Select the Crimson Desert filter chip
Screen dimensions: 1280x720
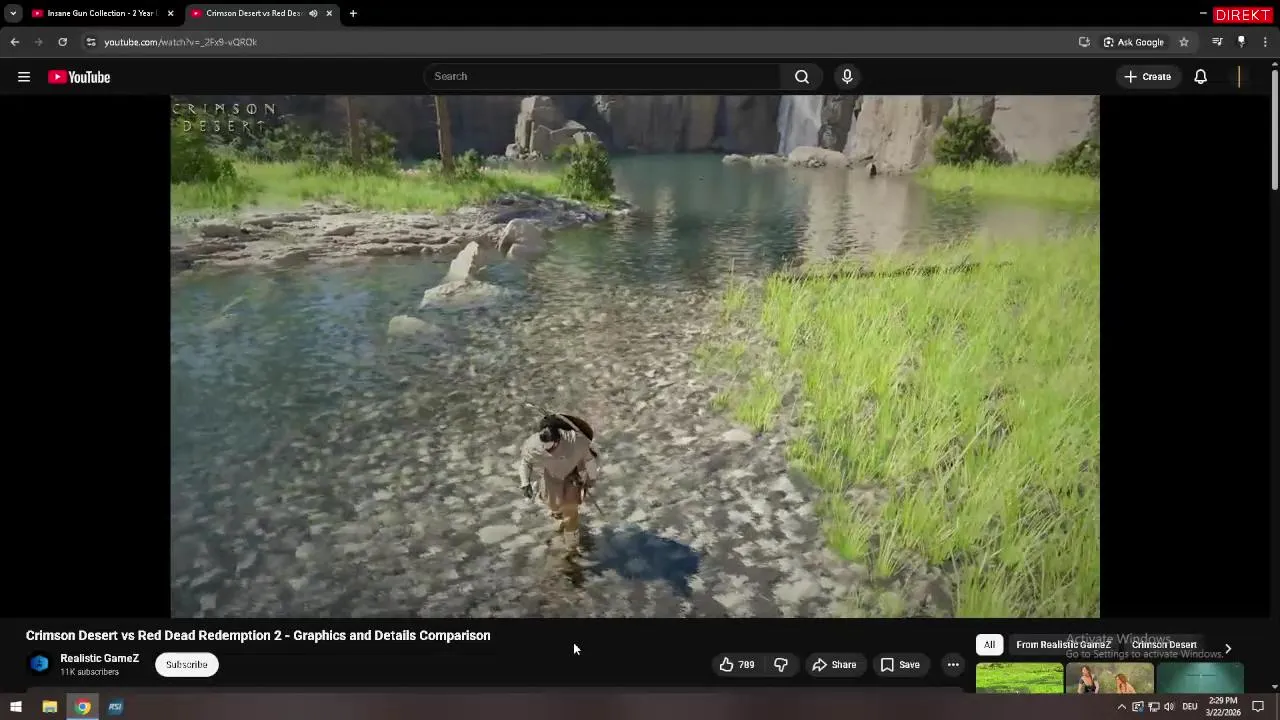tap(1164, 645)
